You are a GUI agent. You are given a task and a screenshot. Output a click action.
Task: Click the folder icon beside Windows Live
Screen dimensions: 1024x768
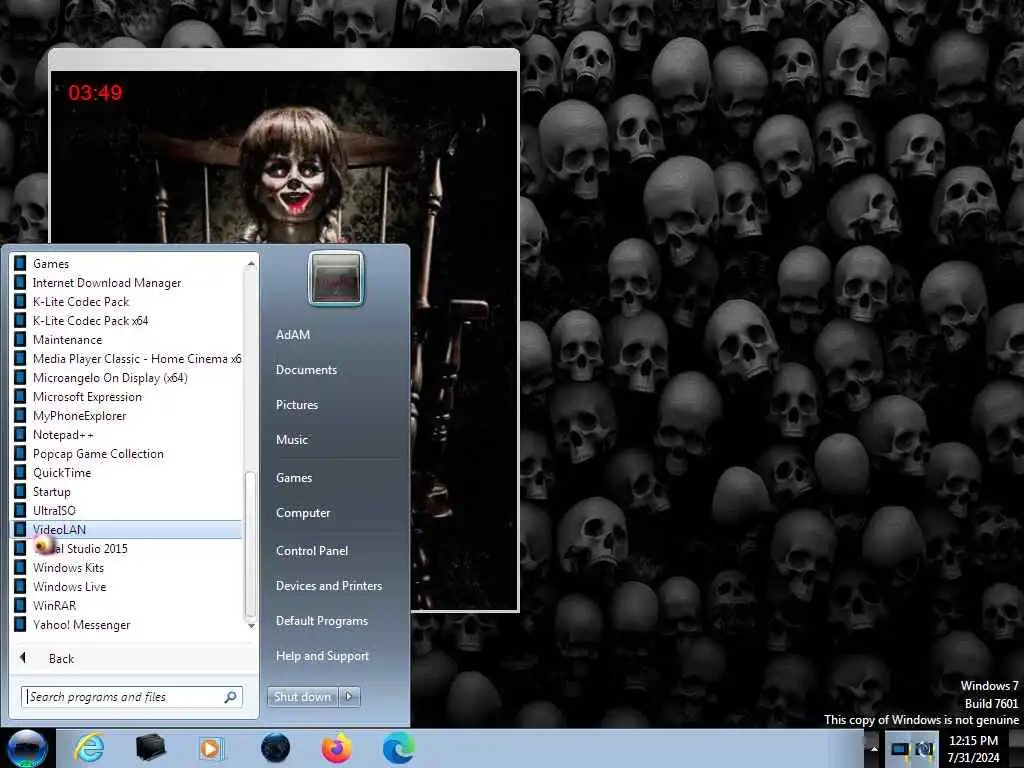click(x=20, y=586)
